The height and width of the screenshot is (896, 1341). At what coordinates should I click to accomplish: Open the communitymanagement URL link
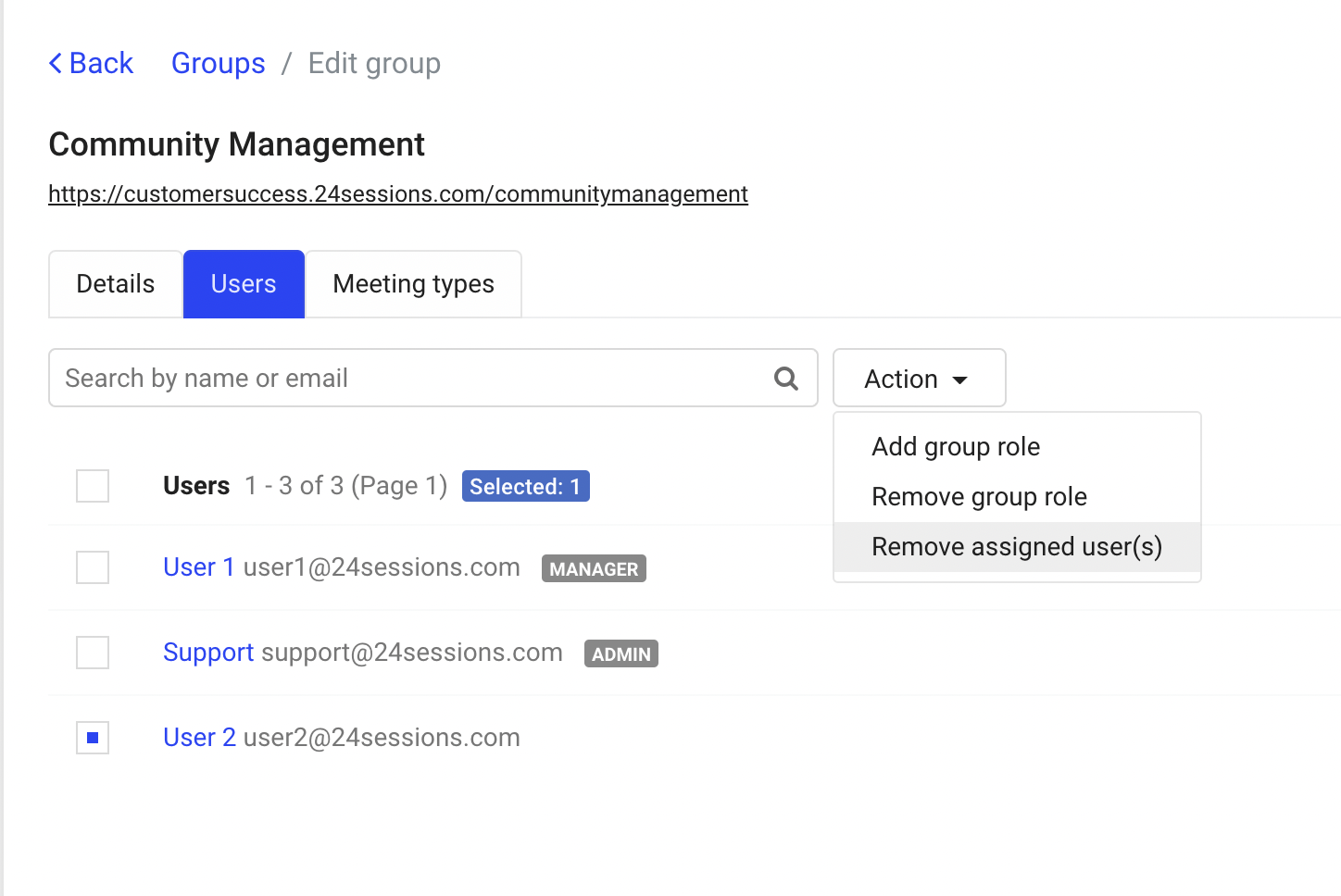[398, 194]
